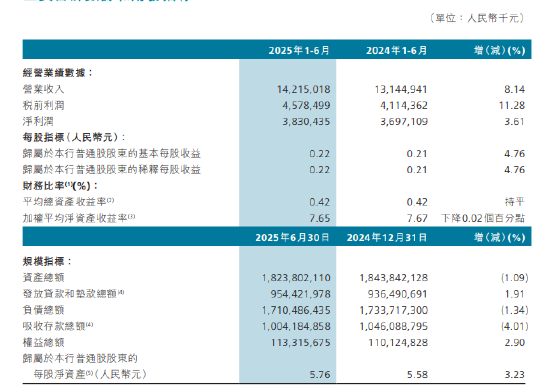Select value 7.65
Screen dimensions: 550x387
(320, 218)
